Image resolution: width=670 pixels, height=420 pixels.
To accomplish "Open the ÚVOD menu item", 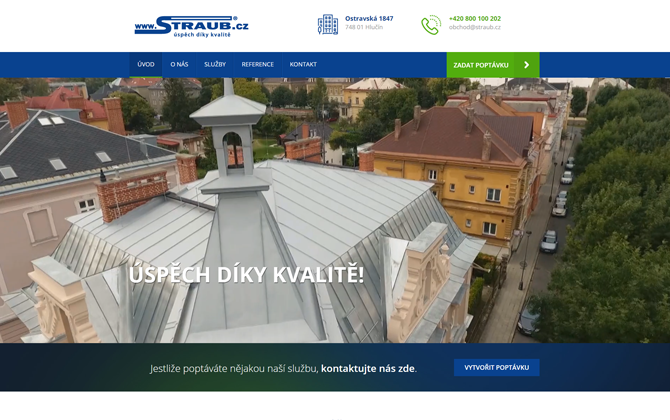I will pos(146,65).
